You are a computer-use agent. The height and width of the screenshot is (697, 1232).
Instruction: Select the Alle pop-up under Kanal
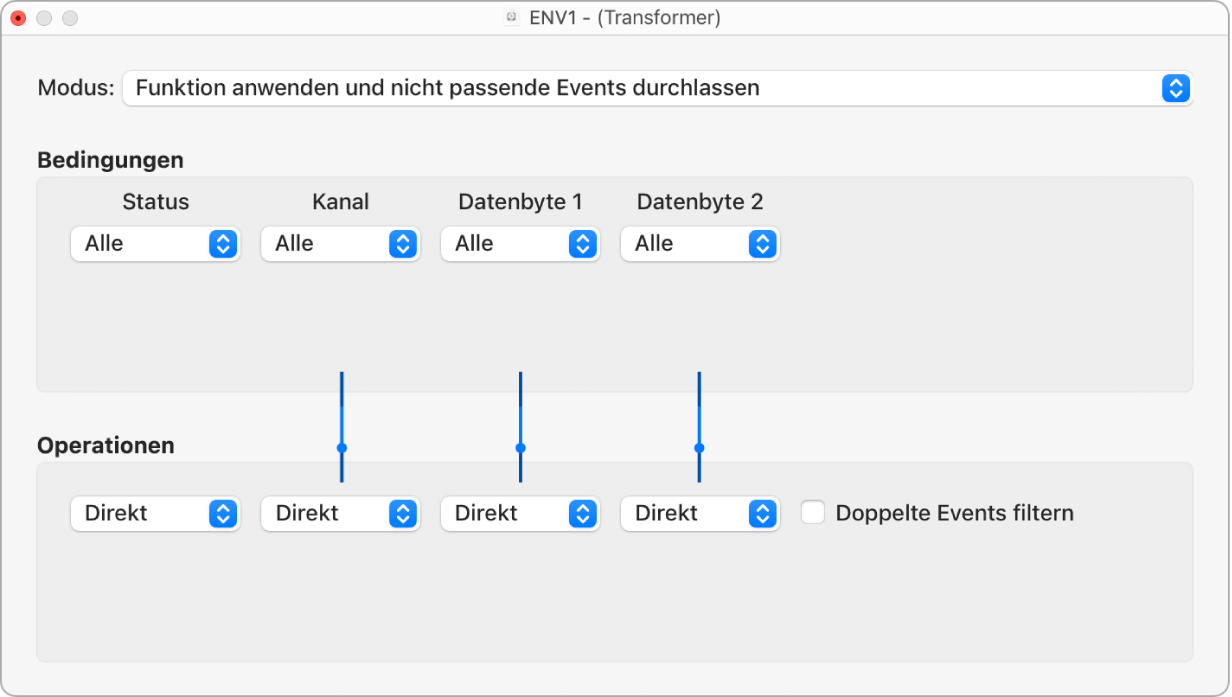pyautogui.click(x=340, y=243)
